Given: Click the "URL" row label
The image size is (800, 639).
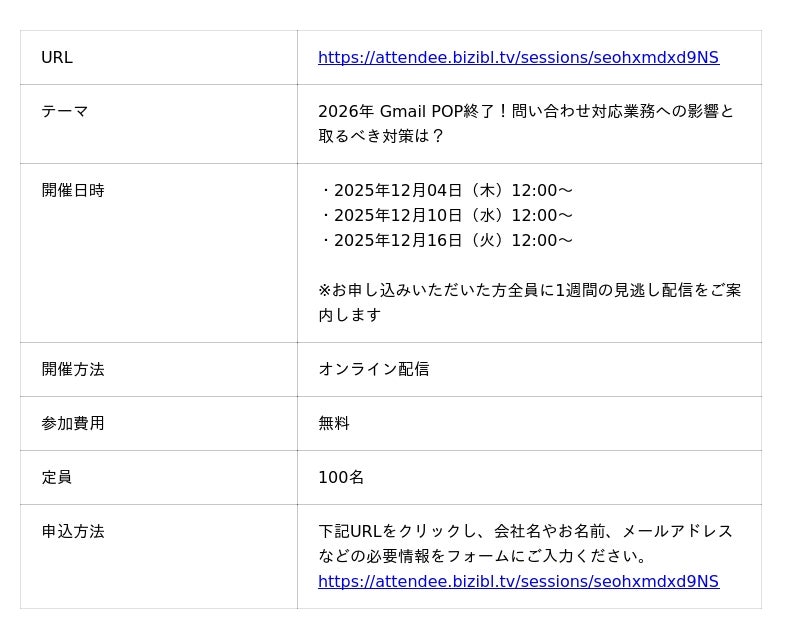Looking at the screenshot, I should (57, 58).
